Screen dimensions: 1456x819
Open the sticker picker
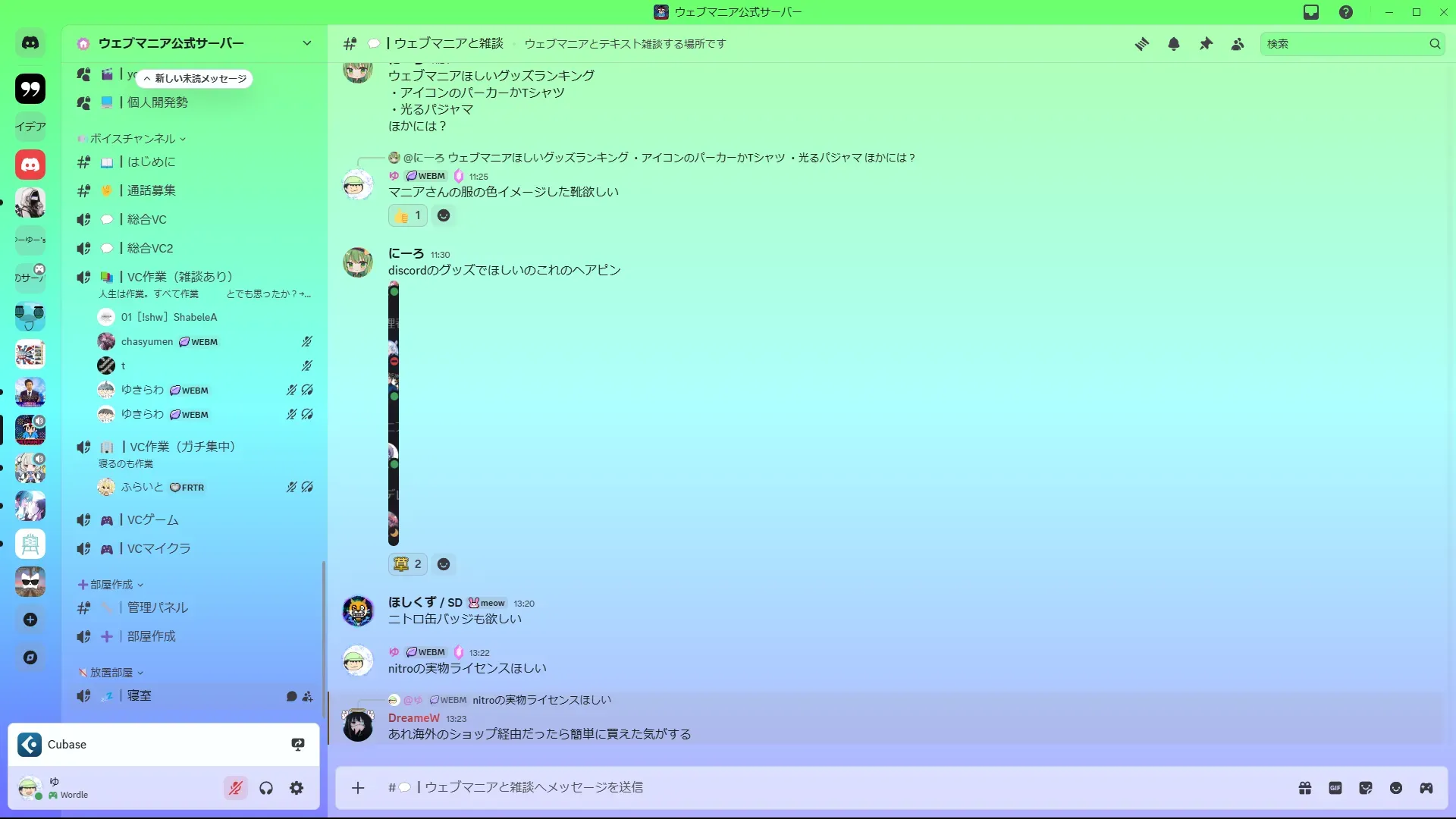point(1366,788)
